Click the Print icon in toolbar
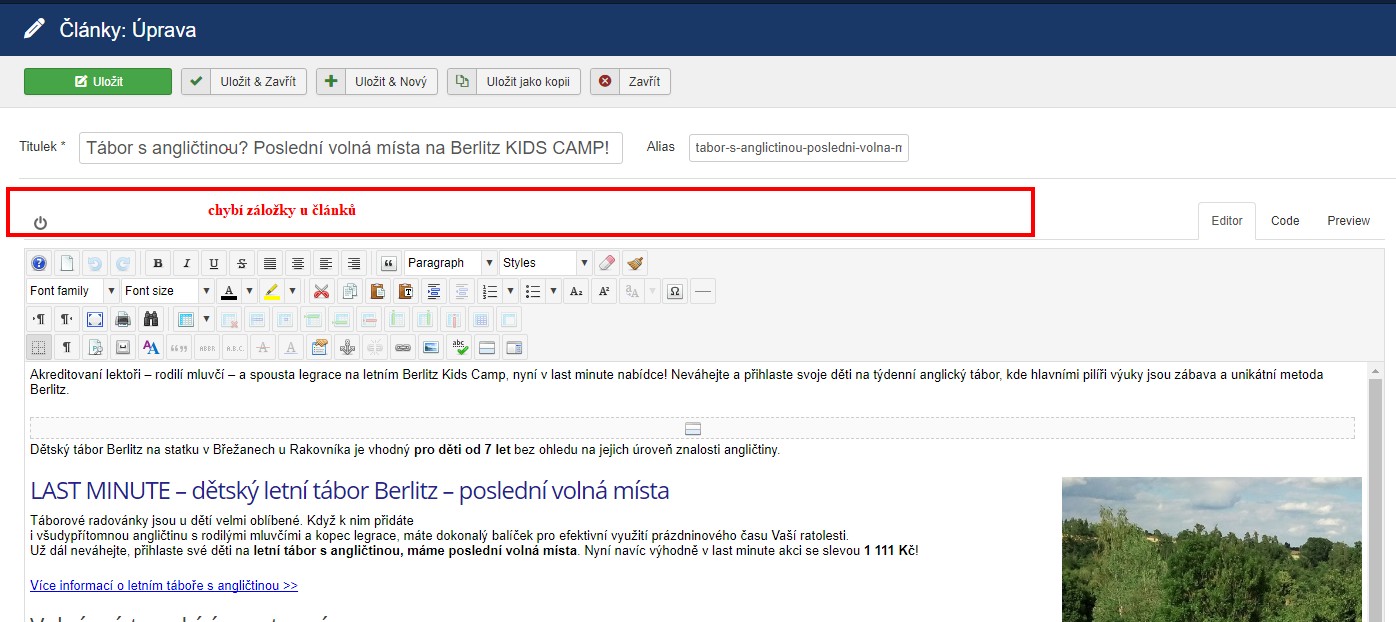The image size is (1396, 622). 123,320
